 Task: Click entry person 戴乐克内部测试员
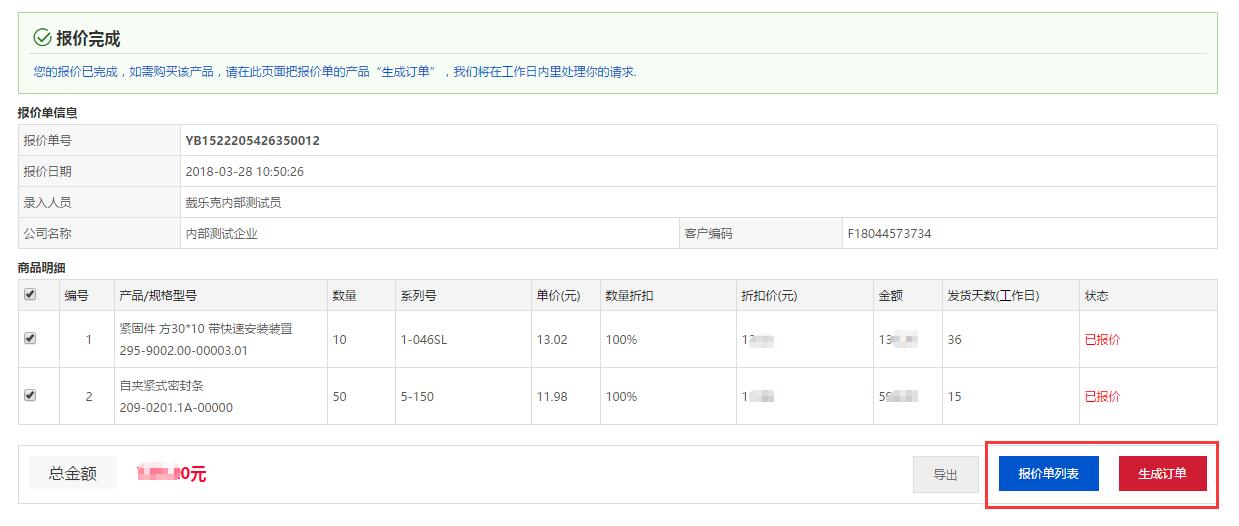pos(233,203)
